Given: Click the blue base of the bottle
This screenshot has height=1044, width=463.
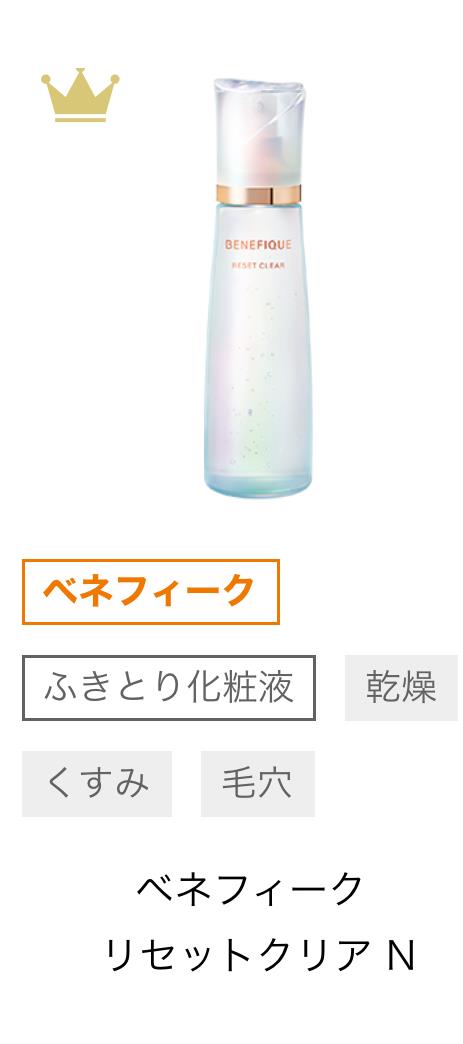Looking at the screenshot, I should [x=258, y=481].
